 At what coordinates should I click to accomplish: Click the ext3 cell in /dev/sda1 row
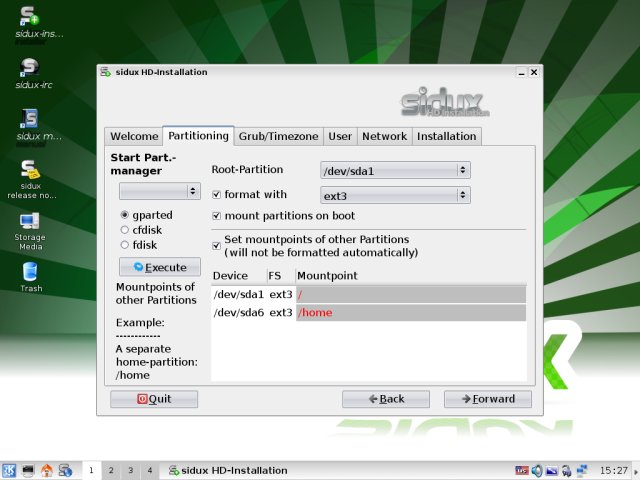click(x=281, y=294)
